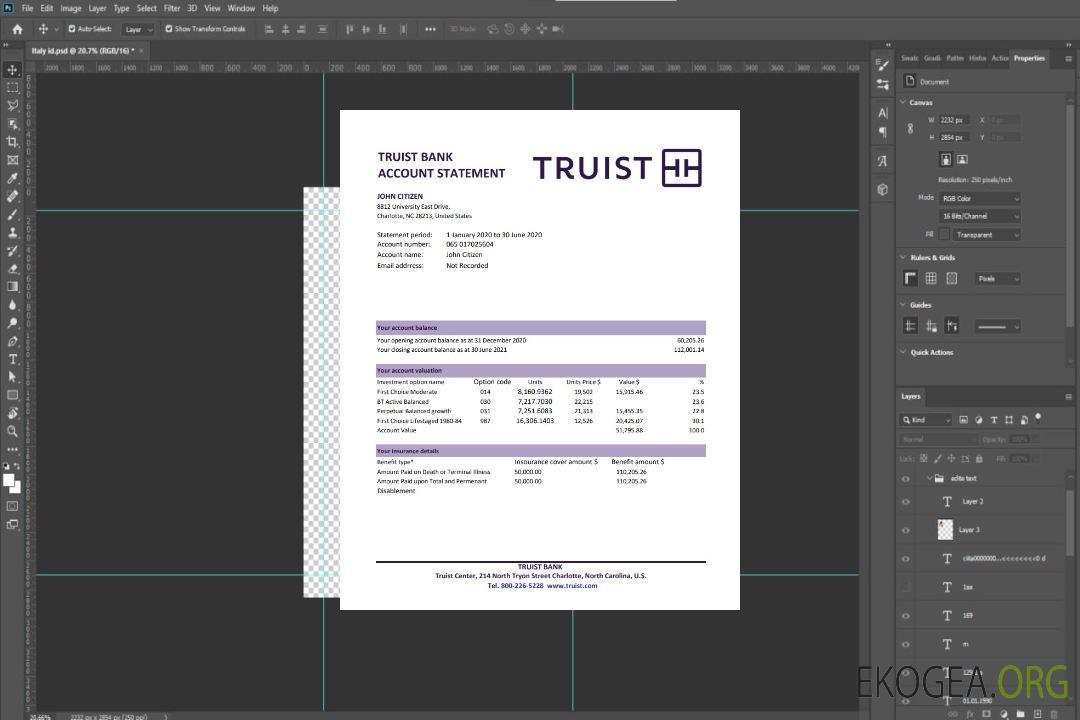Select the Path Selection arrow tool
The image size is (1080, 720).
(12, 377)
